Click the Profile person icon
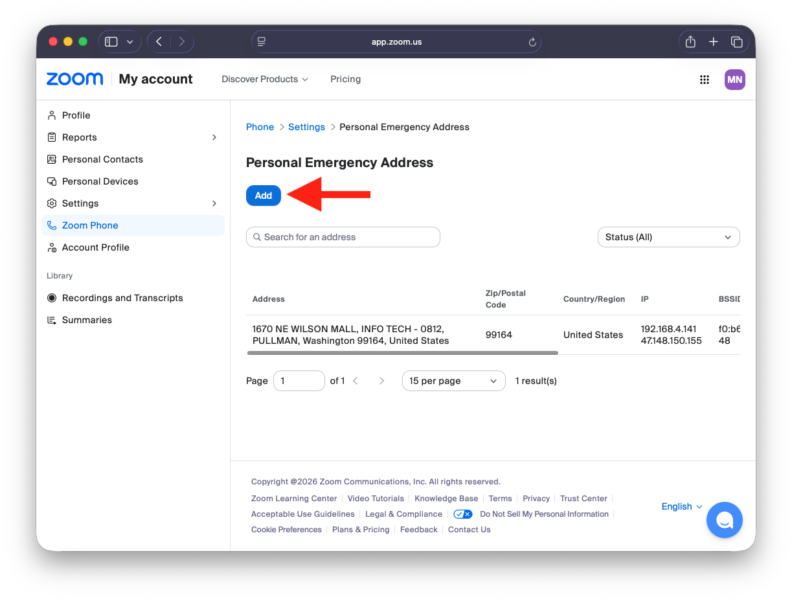The image size is (792, 599). [52, 115]
